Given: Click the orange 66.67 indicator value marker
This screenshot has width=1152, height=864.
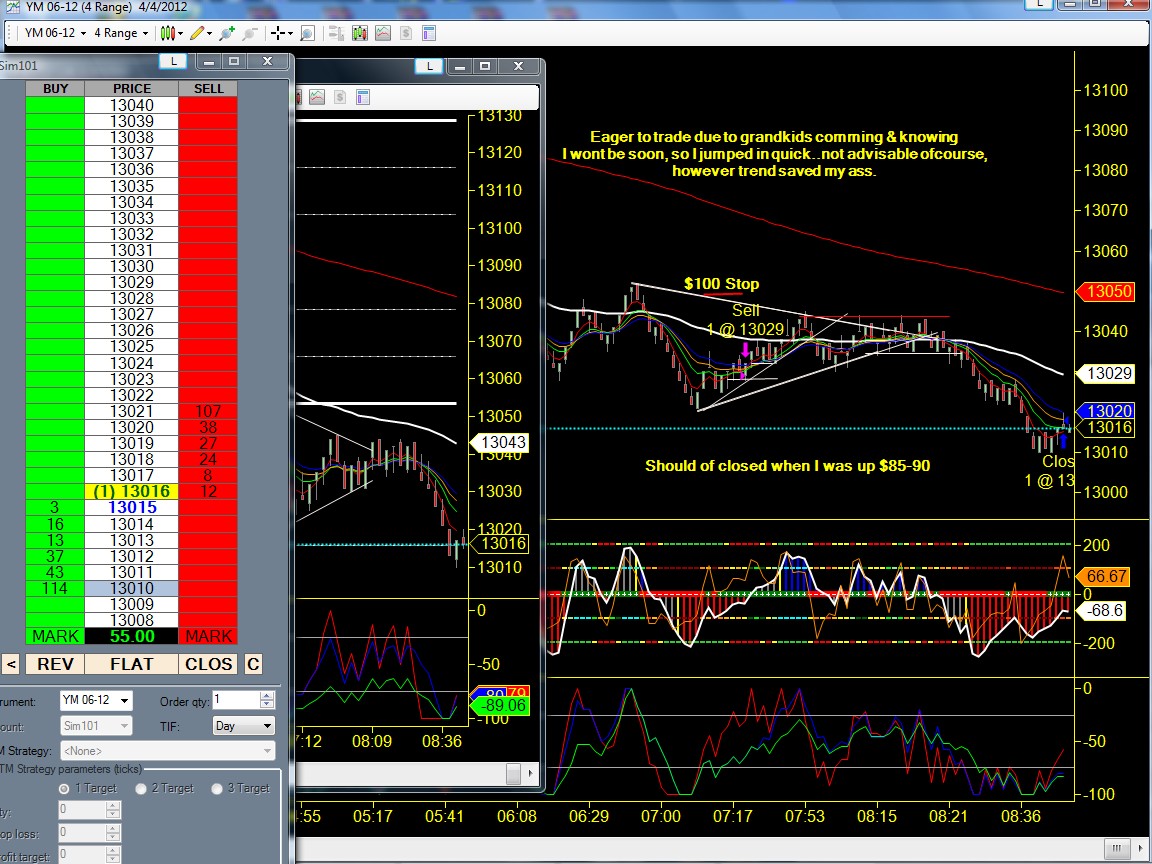Looking at the screenshot, I should tap(1102, 577).
